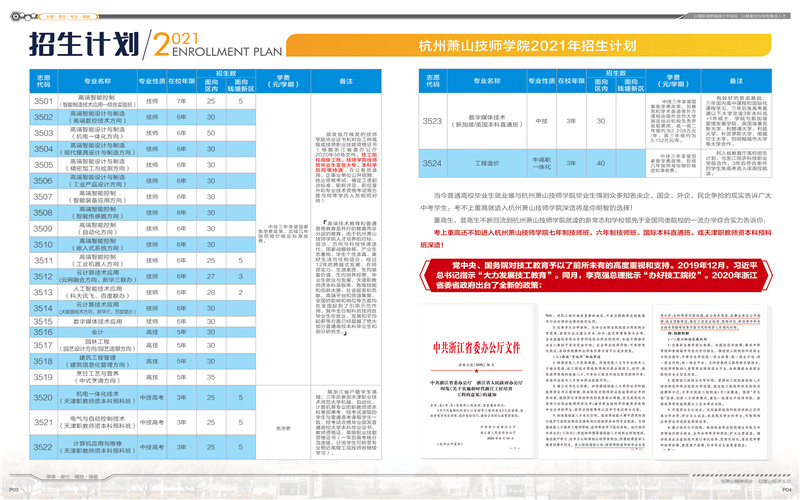Select code 3522 cell
The width and height of the screenshot is (800, 500).
pos(43,447)
